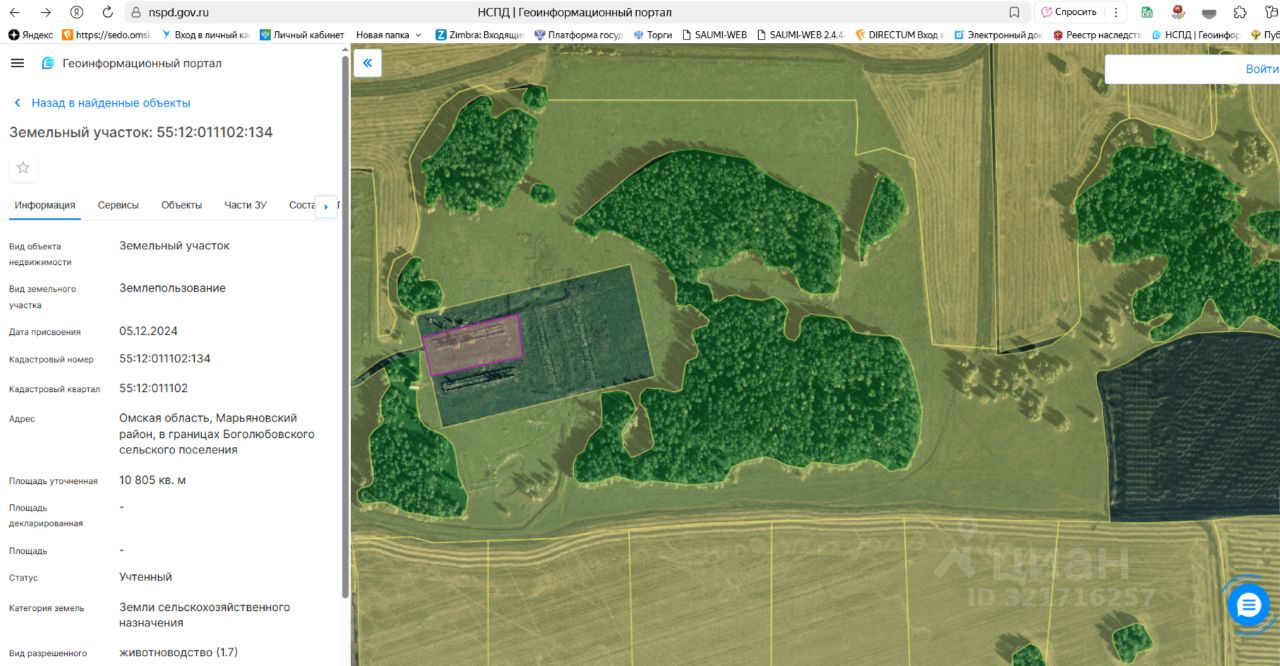
Task: Open the Яндекс bookmark
Action: [31, 34]
